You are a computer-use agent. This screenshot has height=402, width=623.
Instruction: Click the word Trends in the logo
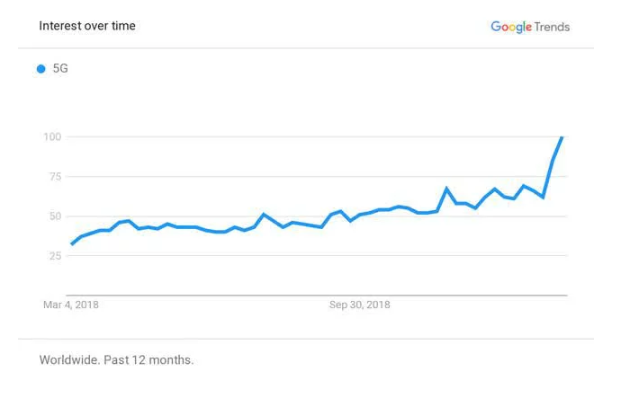click(552, 27)
